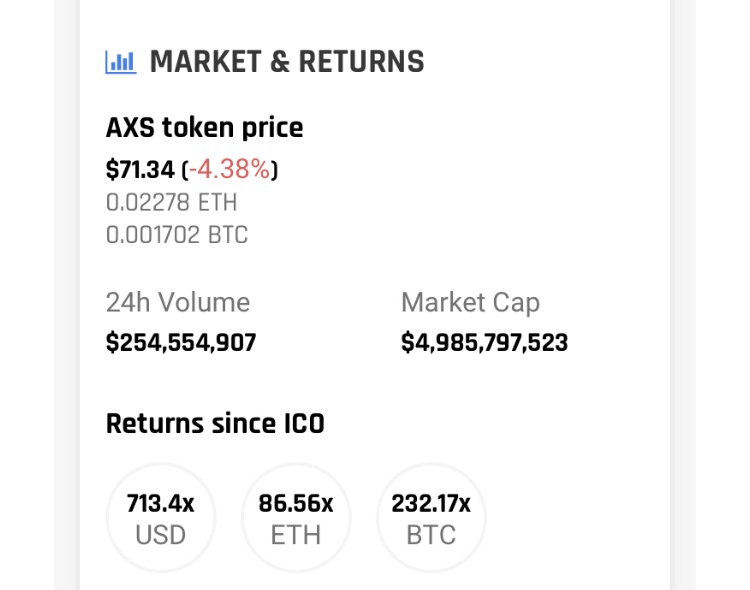Click the $254,554,907 volume figure
Image resolution: width=750 pixels, height=590 pixels.
click(x=181, y=343)
